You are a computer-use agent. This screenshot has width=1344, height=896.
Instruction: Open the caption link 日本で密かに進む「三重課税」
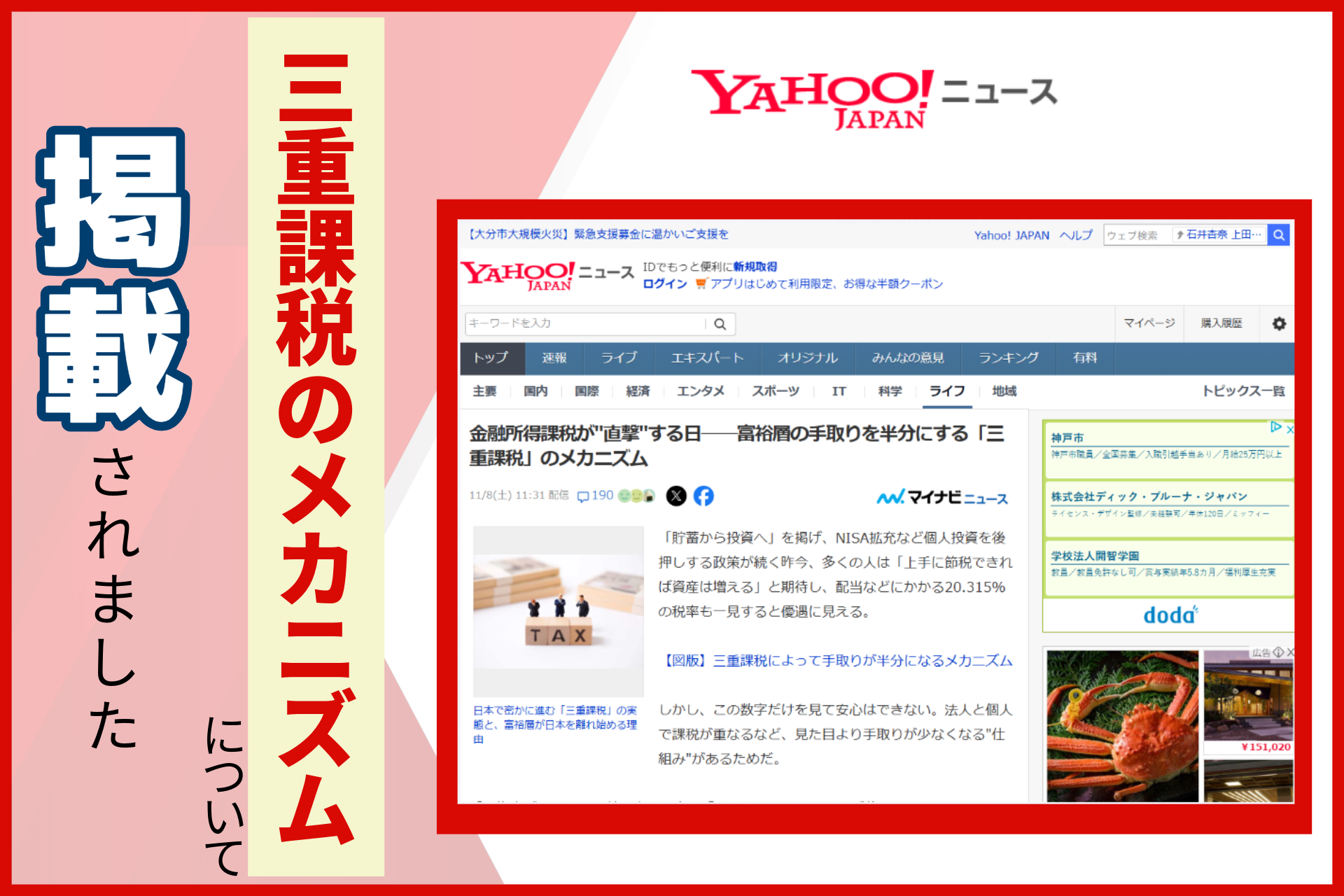555,724
